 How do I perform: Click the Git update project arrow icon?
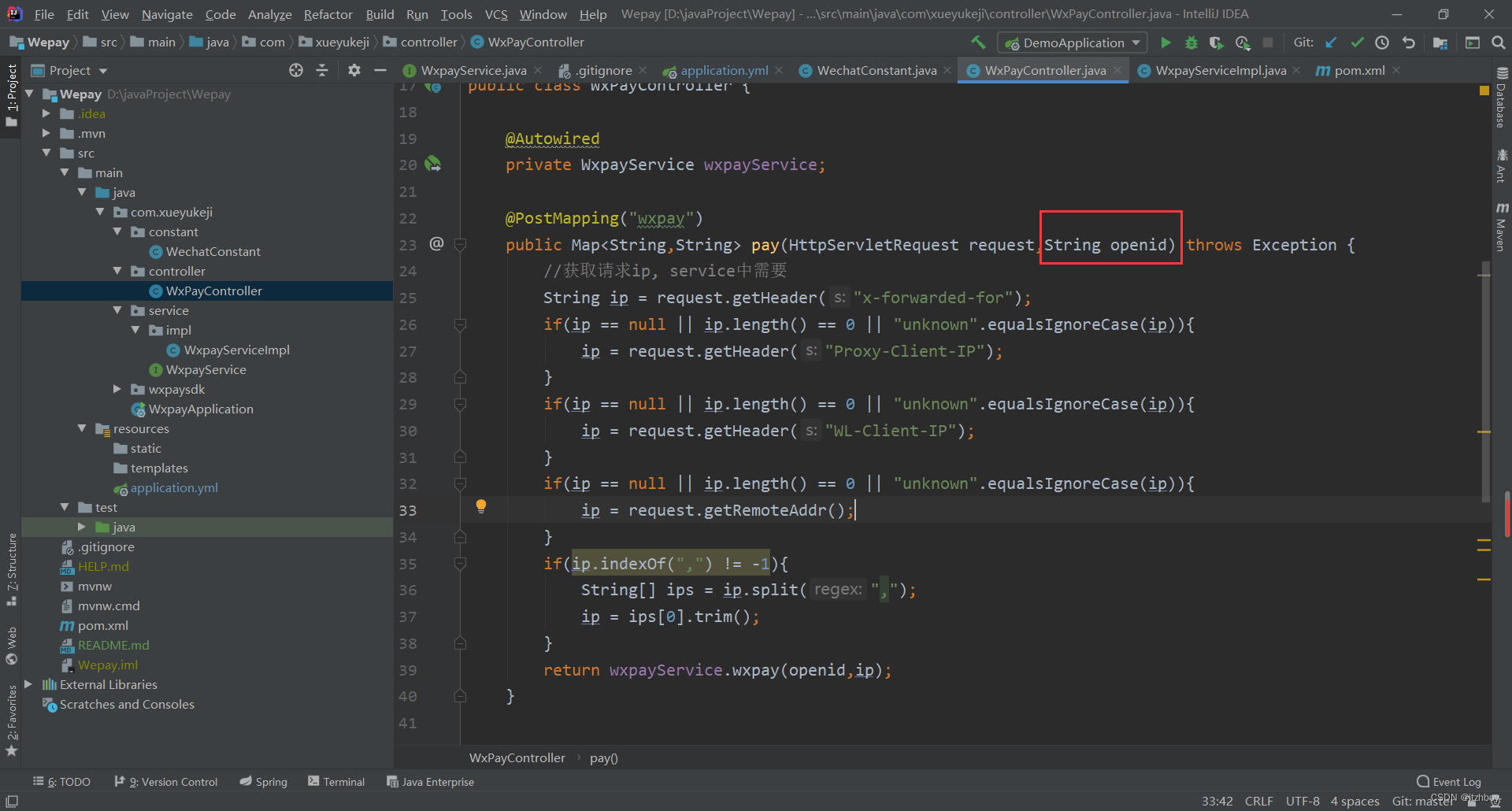click(1331, 43)
